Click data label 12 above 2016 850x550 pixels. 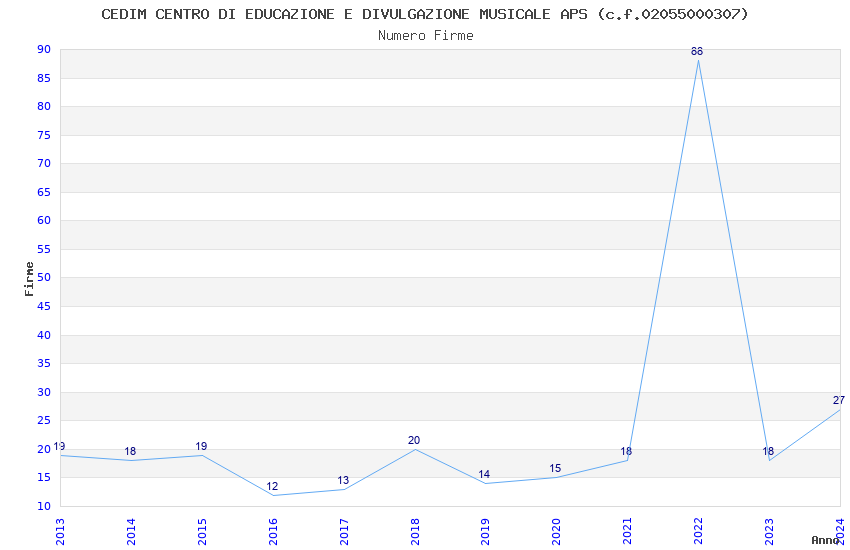[272, 486]
